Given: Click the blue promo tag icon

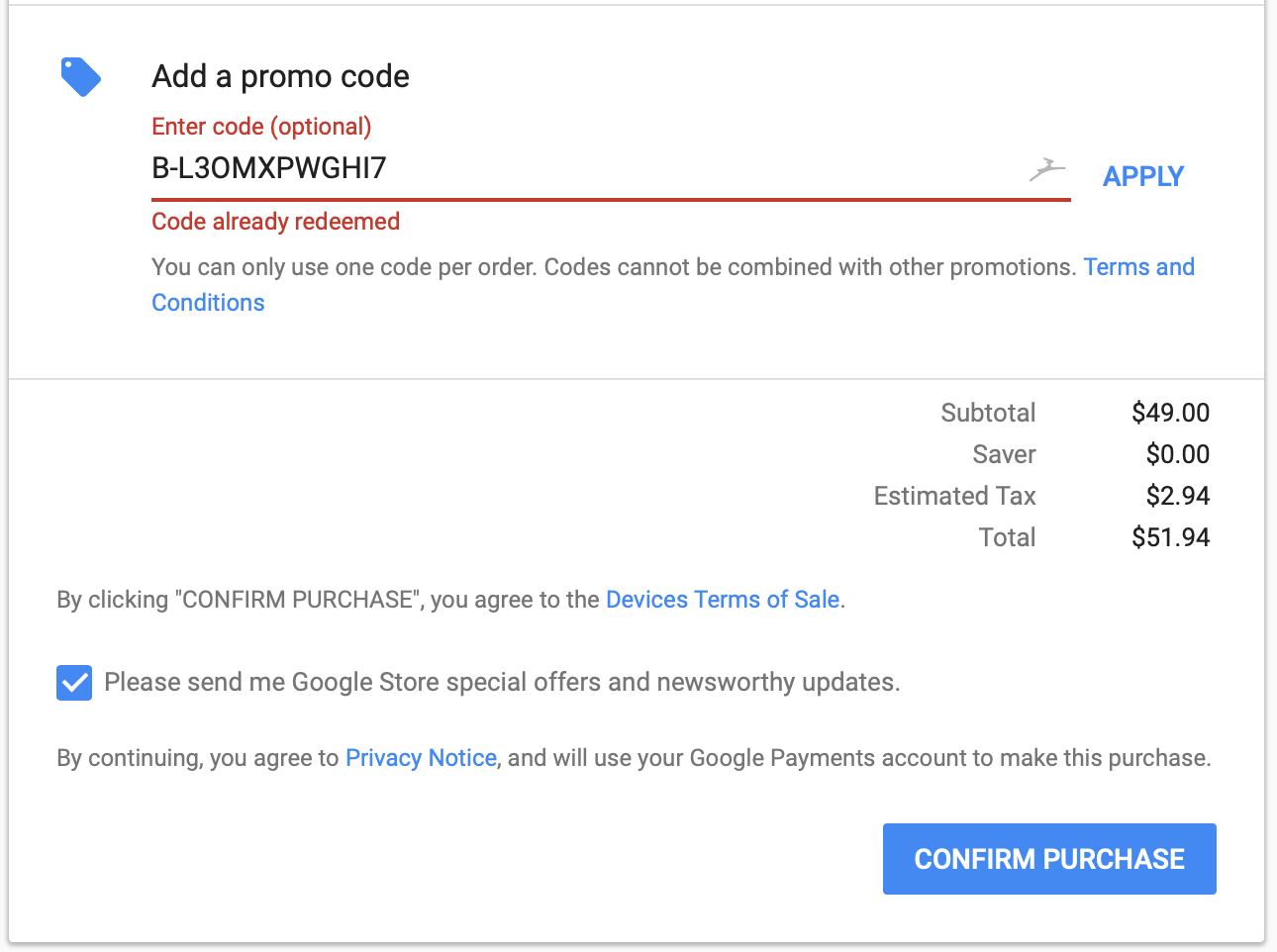Looking at the screenshot, I should point(80,77).
